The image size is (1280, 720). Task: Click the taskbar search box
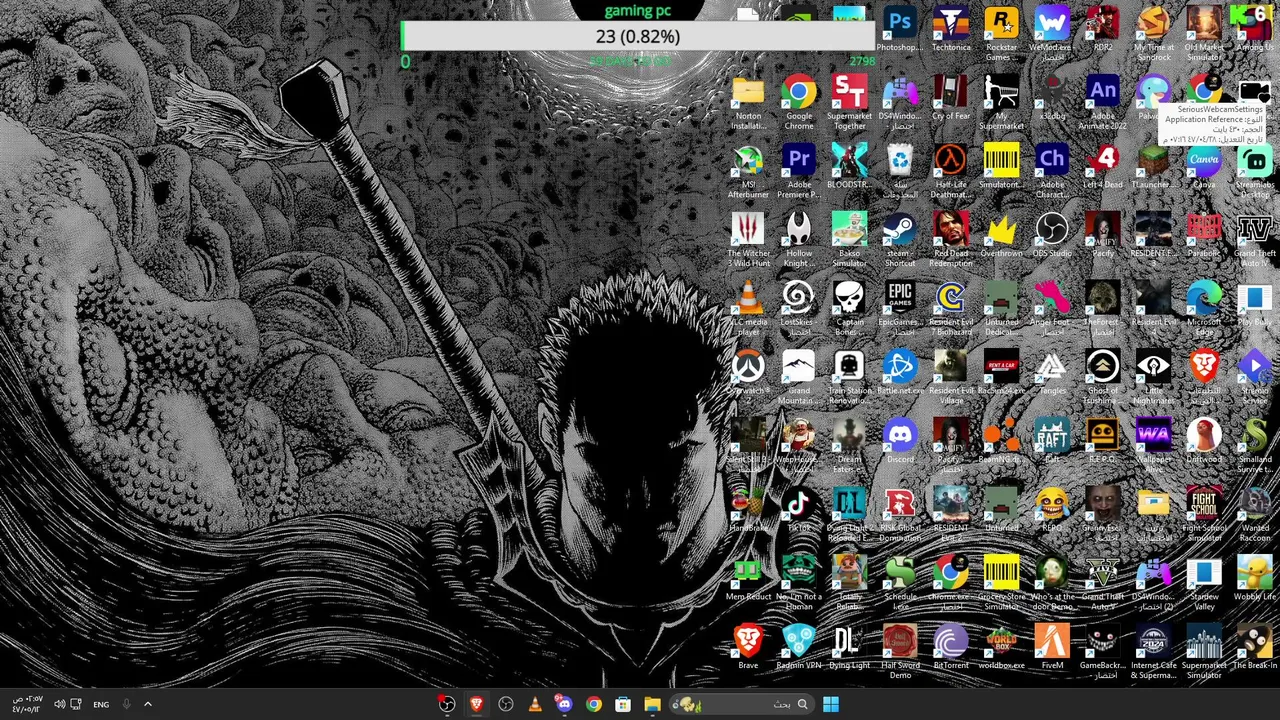742,704
